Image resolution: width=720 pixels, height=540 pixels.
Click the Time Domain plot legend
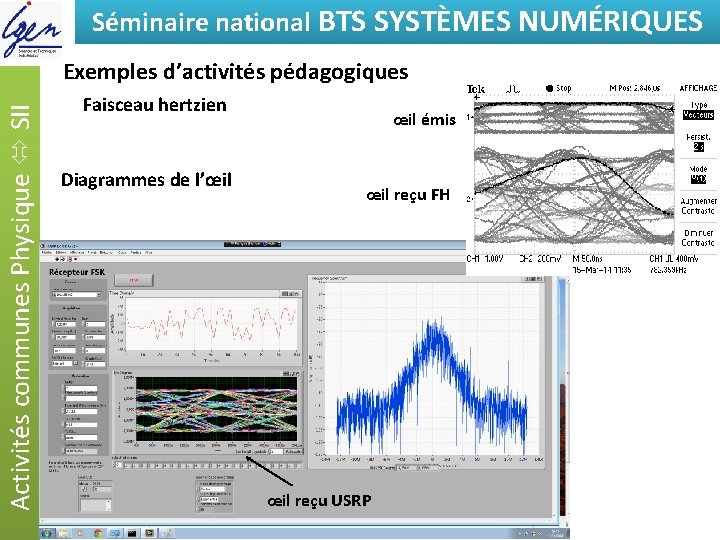(x=291, y=293)
